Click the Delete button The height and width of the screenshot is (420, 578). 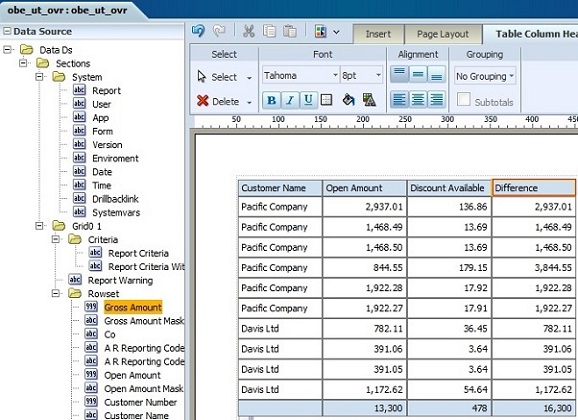coord(218,101)
